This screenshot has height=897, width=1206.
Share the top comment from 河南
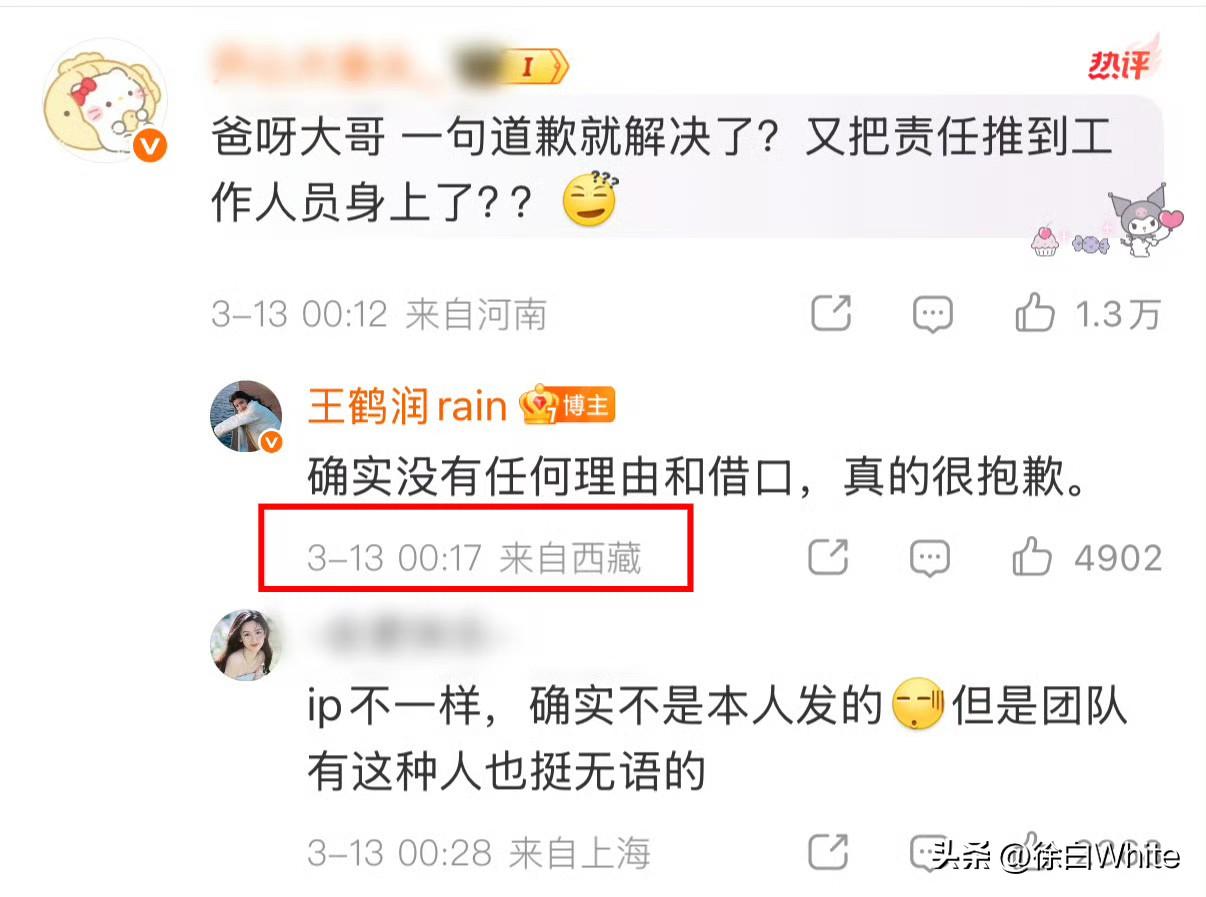831,314
